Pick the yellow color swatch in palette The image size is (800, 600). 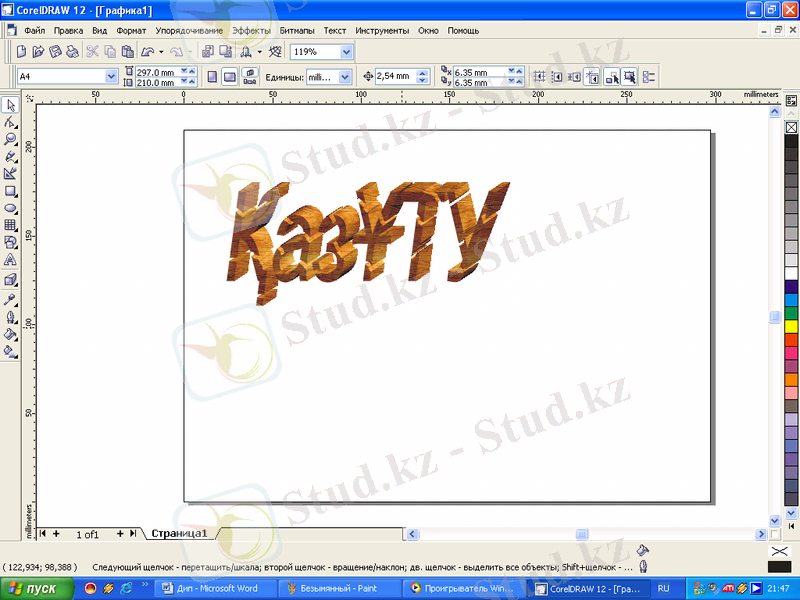[x=791, y=326]
